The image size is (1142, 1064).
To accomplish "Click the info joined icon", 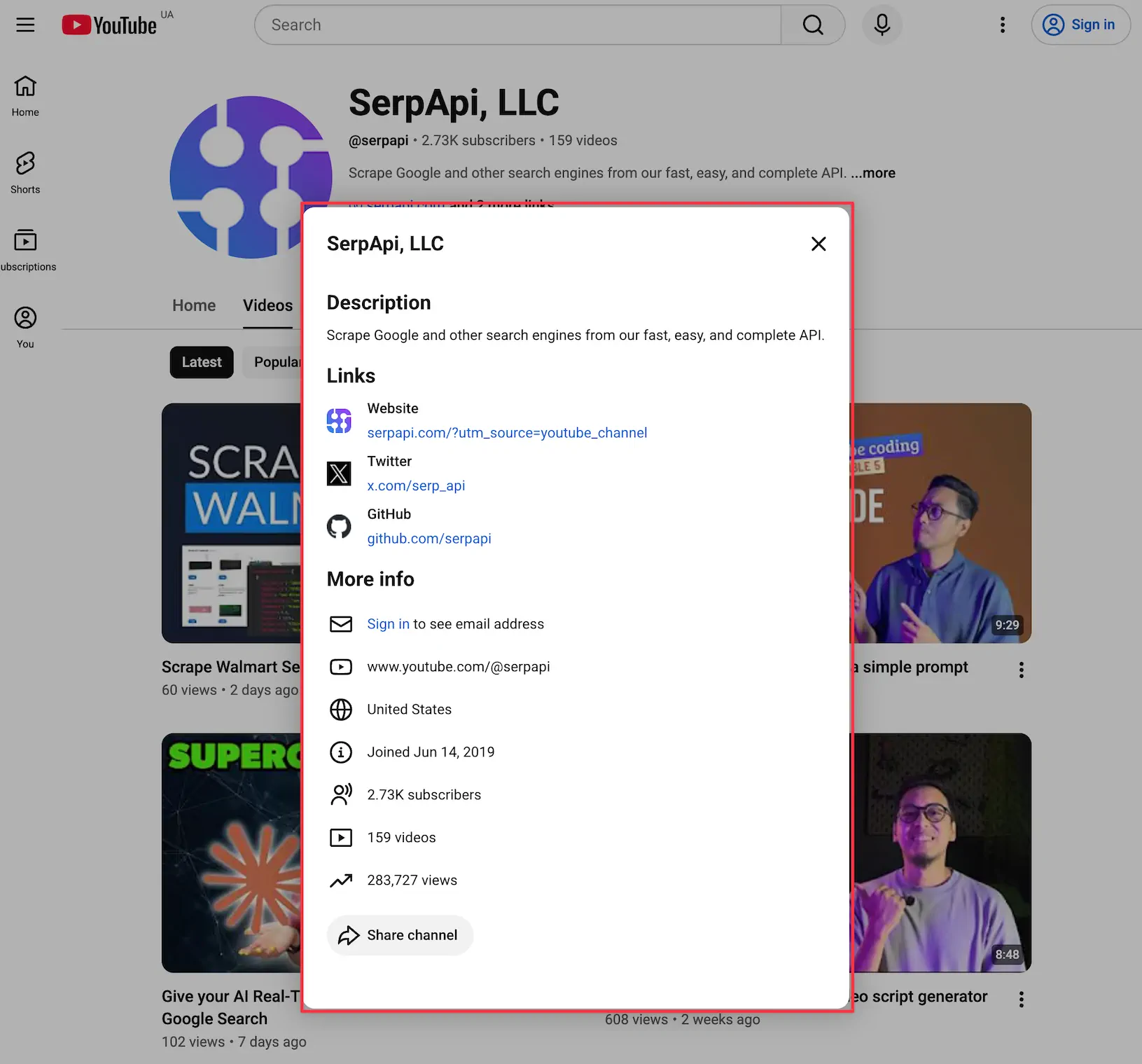I will tap(341, 752).
